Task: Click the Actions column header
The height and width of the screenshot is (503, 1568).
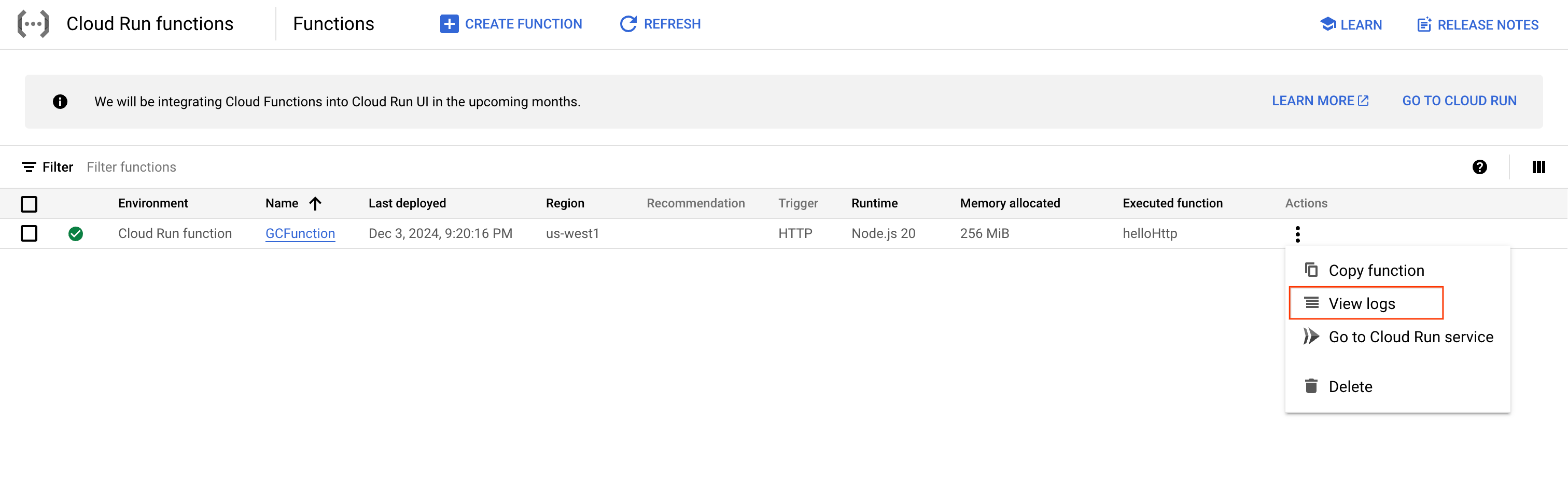Action: (x=1306, y=203)
